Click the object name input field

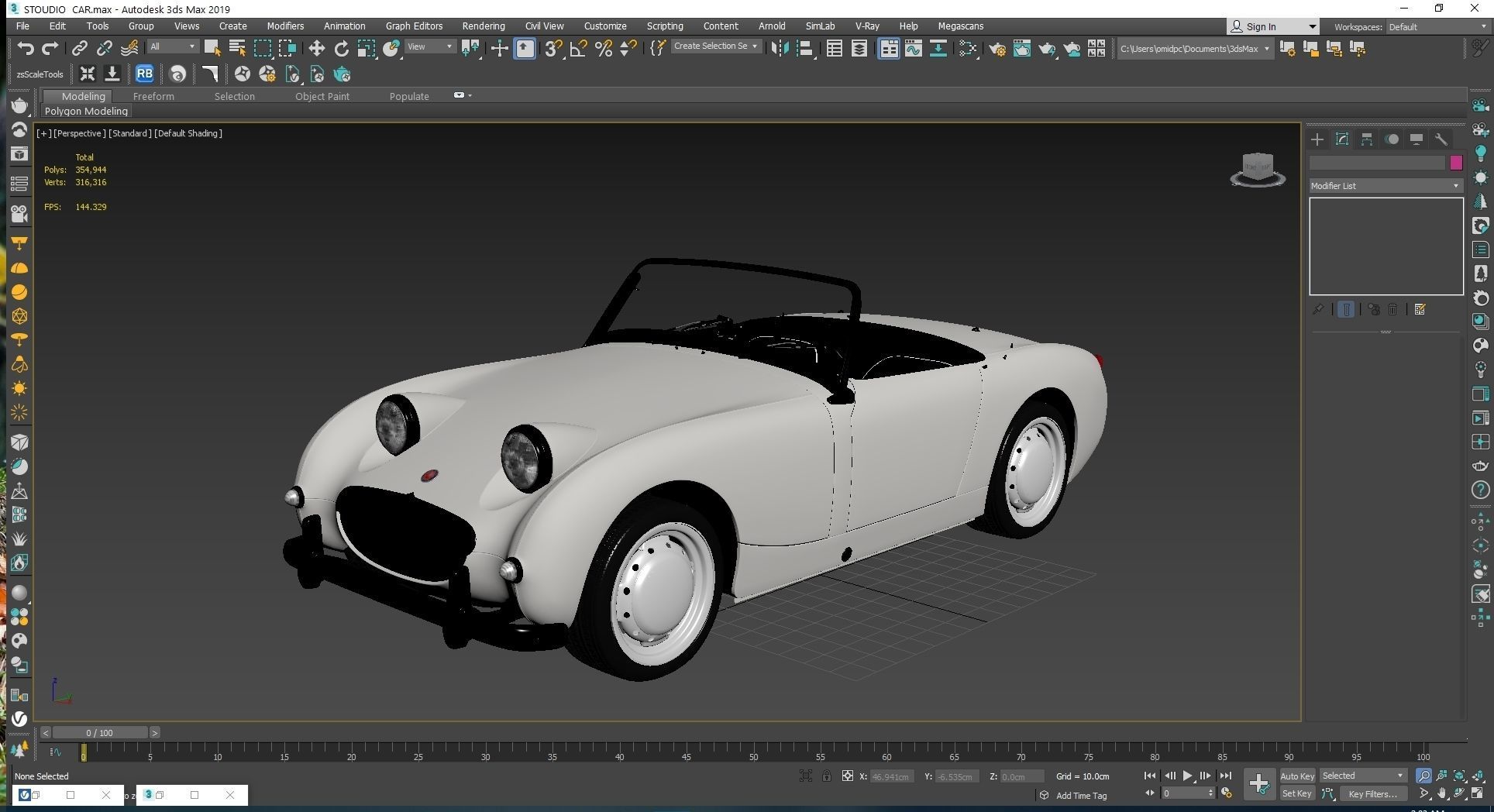pyautogui.click(x=1377, y=163)
